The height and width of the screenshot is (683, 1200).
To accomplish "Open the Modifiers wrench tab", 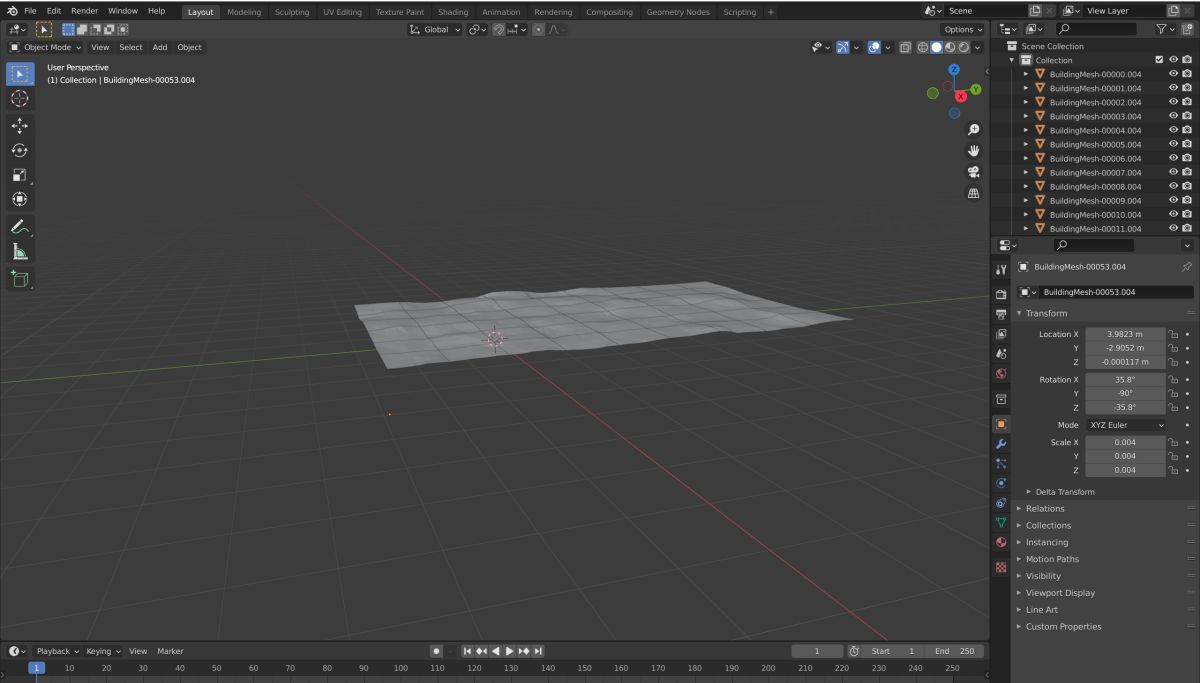I will (1001, 443).
